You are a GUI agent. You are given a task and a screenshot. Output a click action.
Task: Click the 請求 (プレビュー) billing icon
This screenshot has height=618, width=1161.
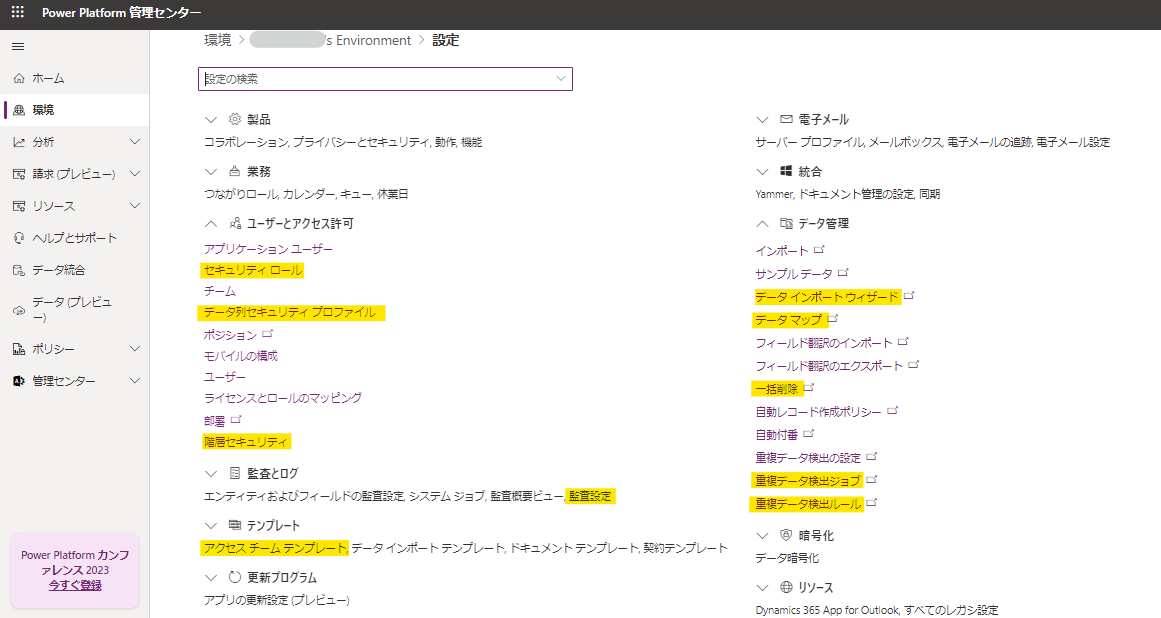(x=19, y=174)
